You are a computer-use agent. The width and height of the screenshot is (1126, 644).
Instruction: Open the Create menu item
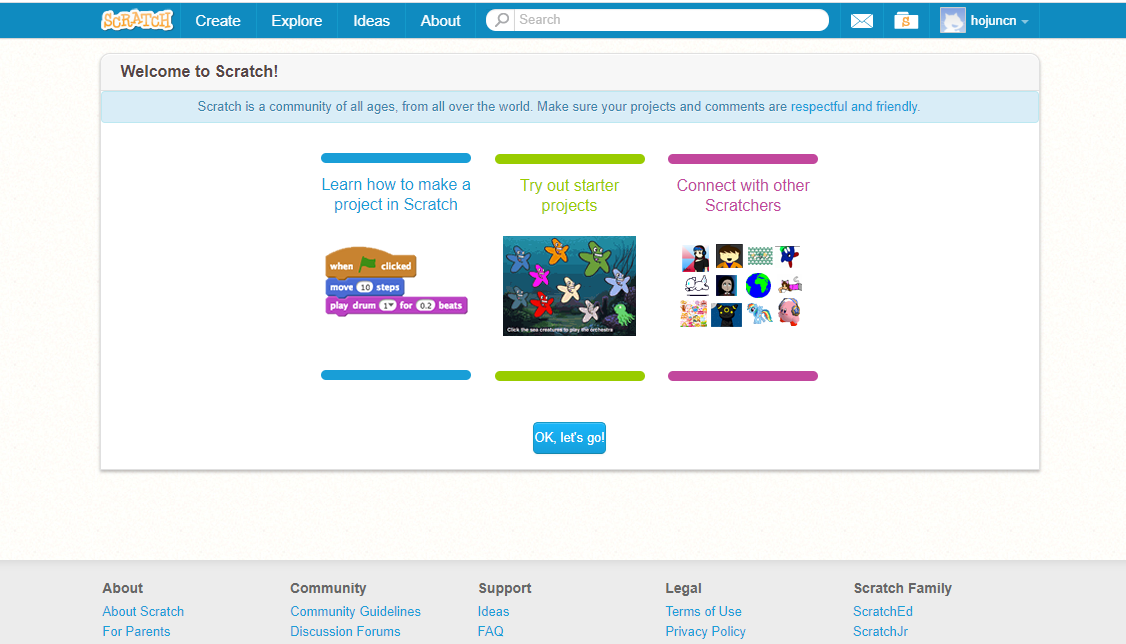(x=218, y=21)
